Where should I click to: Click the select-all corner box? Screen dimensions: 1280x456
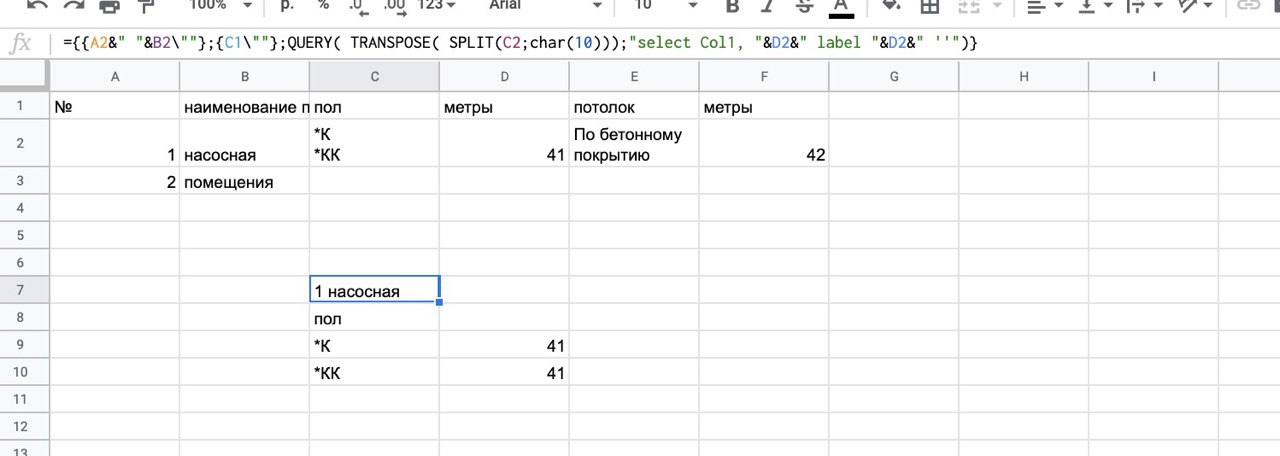(24, 76)
